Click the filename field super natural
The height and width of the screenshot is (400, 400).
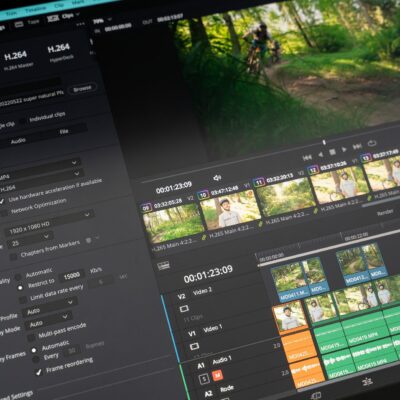point(32,99)
